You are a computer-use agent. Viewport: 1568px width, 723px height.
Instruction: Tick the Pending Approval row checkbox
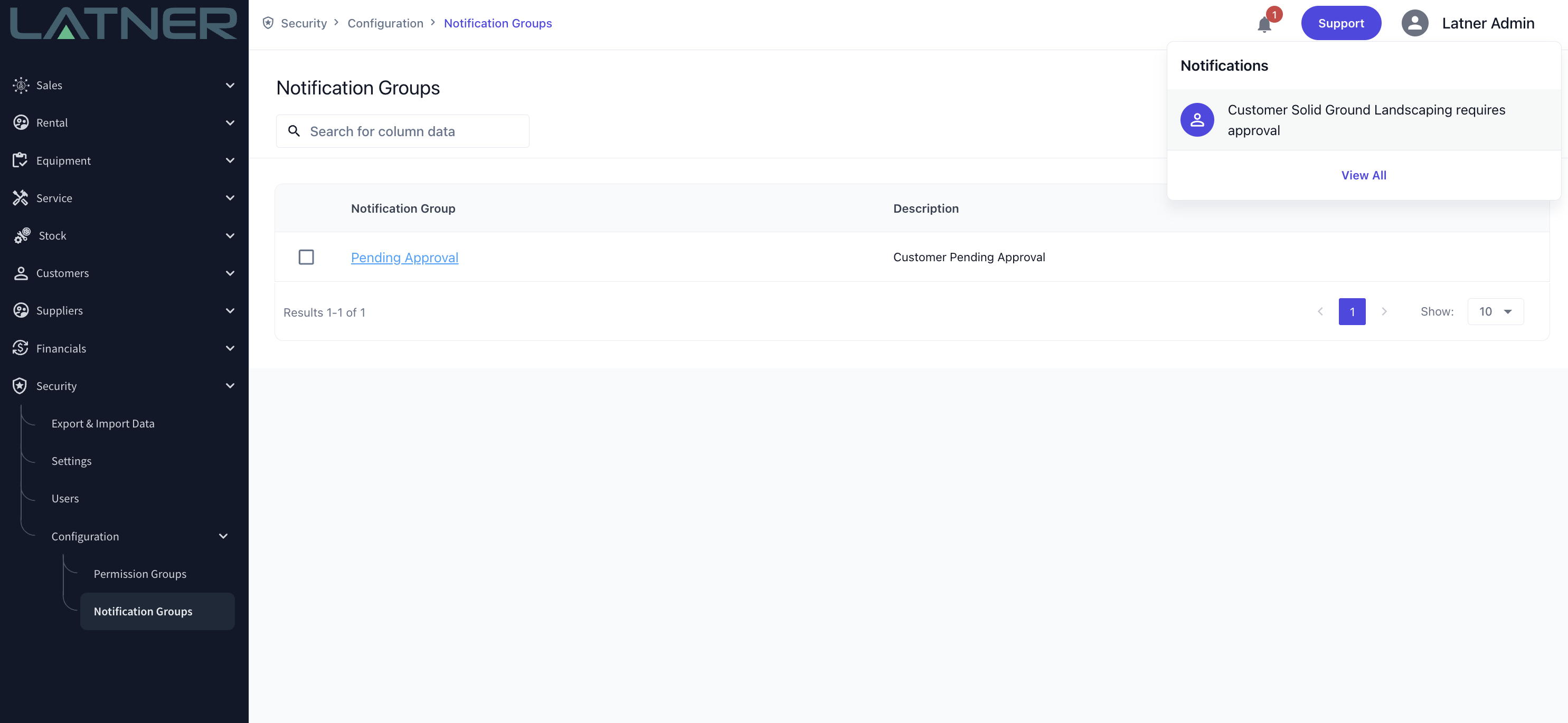click(306, 257)
